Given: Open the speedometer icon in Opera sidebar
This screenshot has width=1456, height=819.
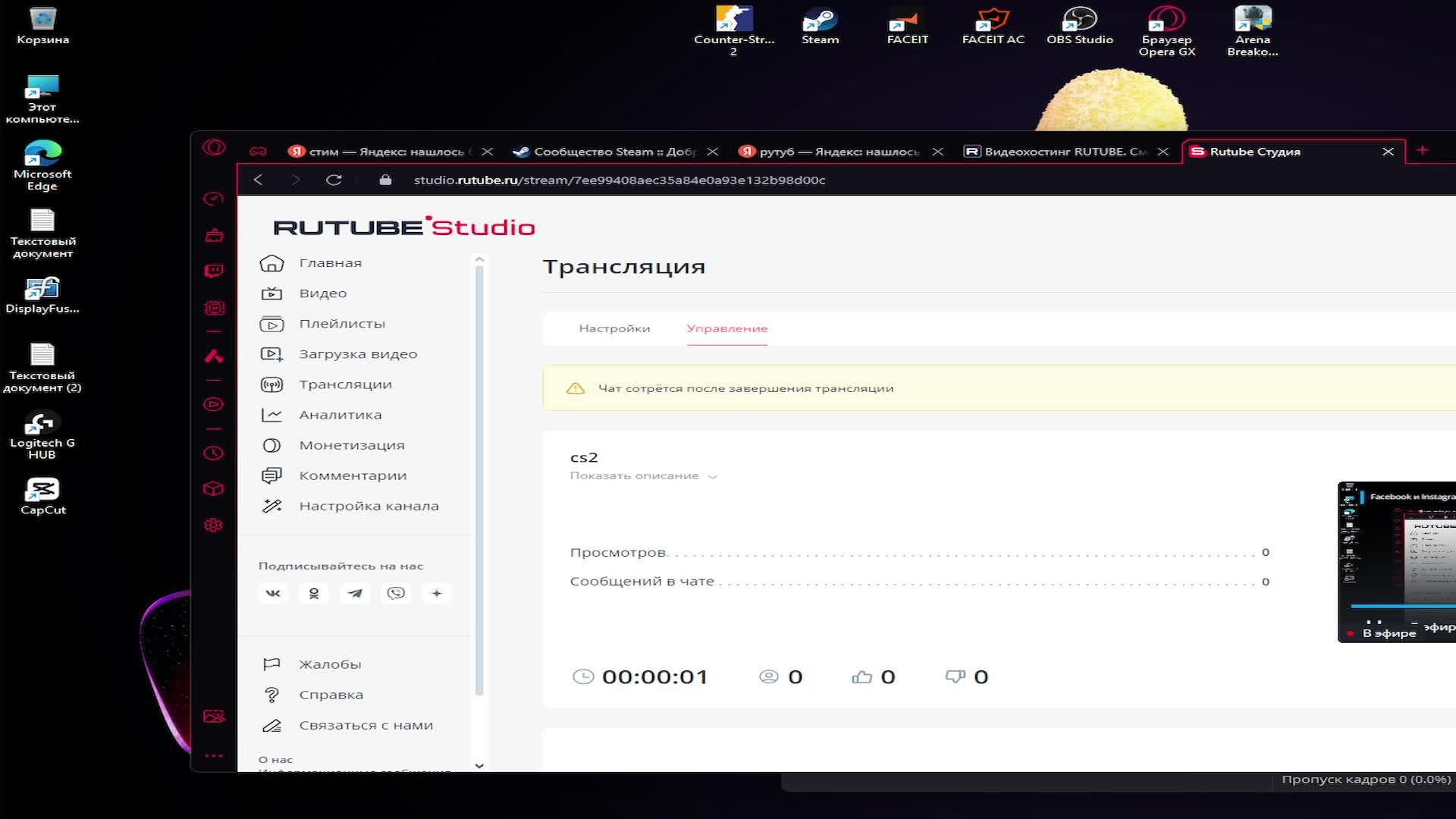Looking at the screenshot, I should (x=214, y=199).
